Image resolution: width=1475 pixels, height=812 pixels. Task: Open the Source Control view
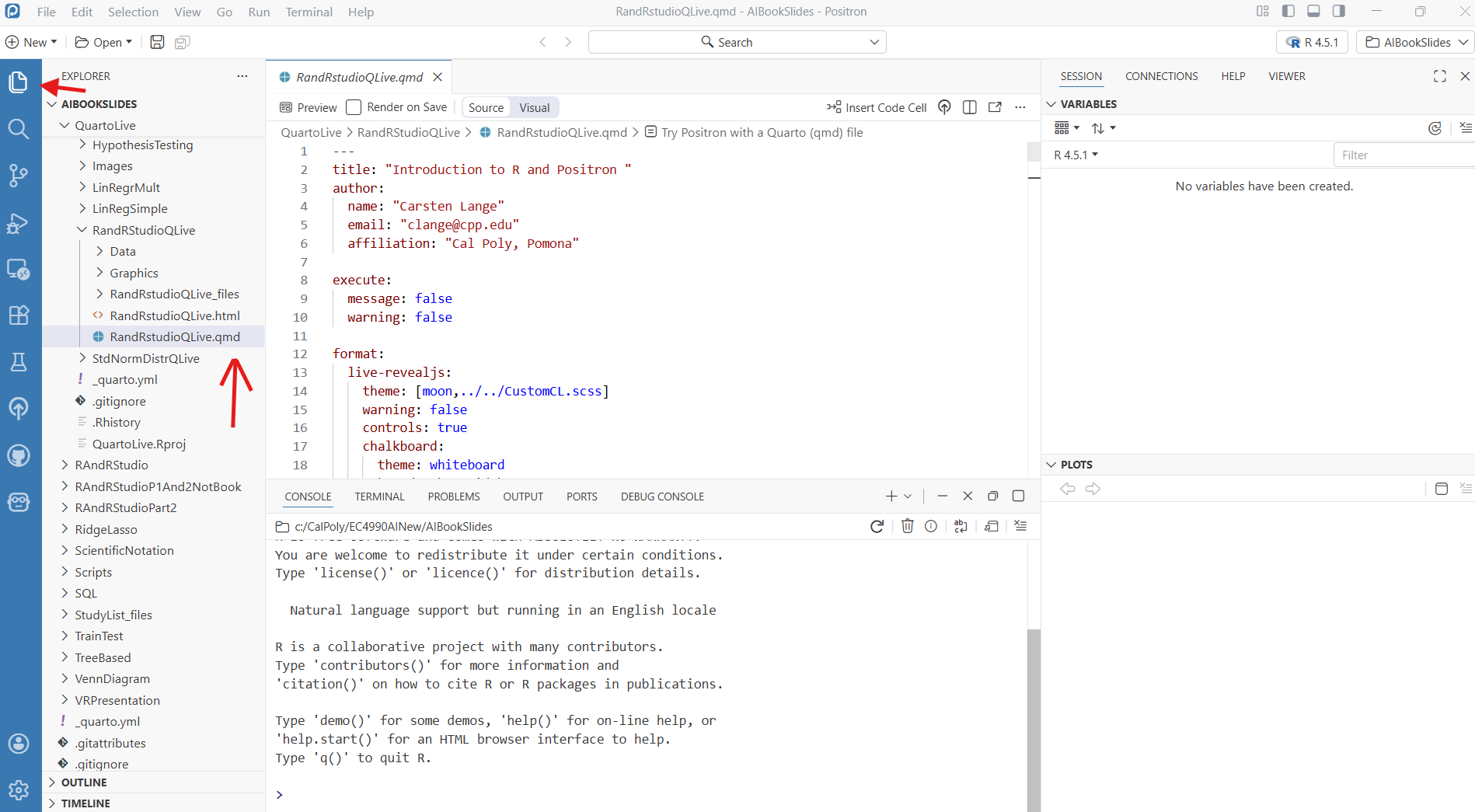pos(19,176)
